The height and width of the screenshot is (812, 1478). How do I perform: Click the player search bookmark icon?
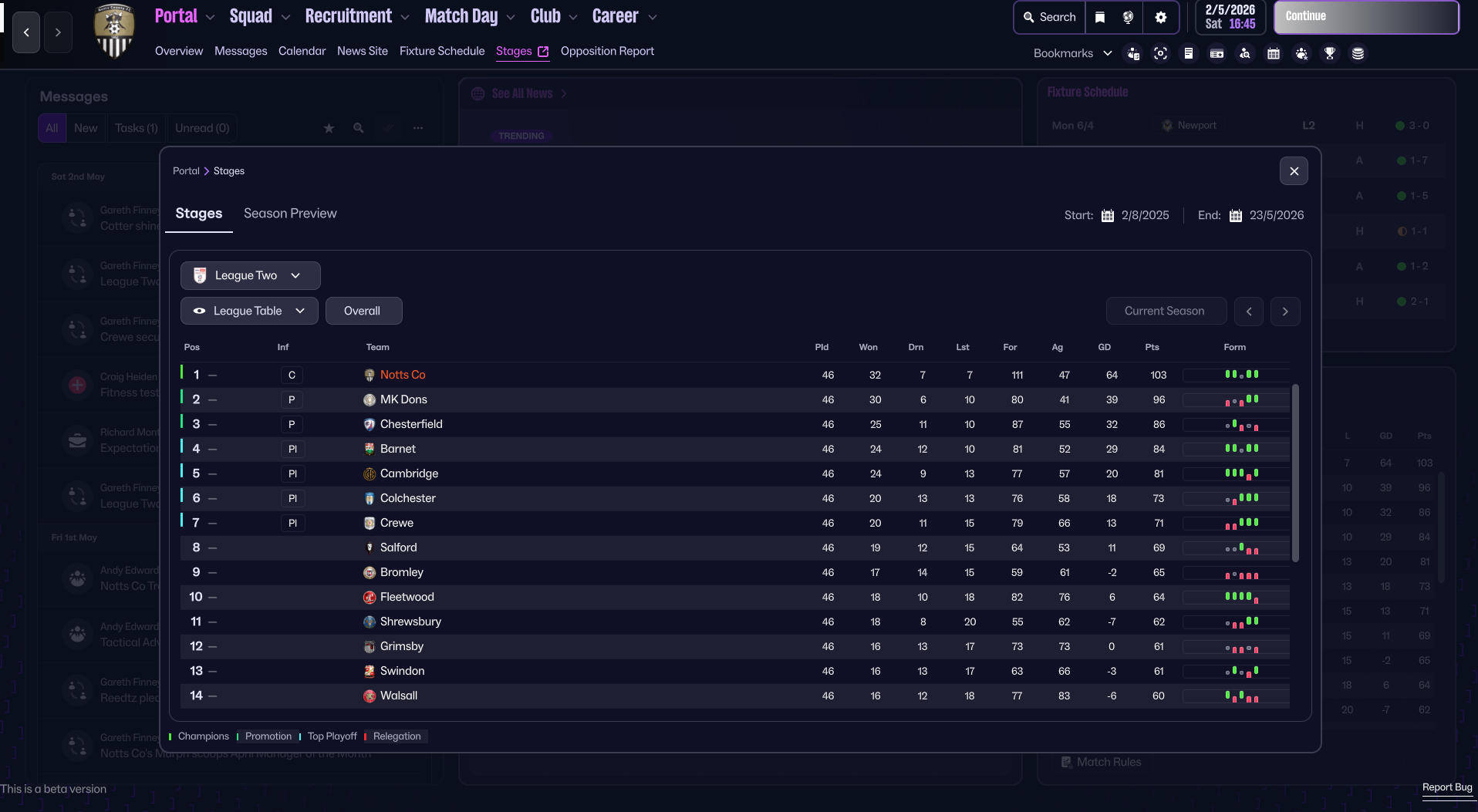click(x=1245, y=53)
